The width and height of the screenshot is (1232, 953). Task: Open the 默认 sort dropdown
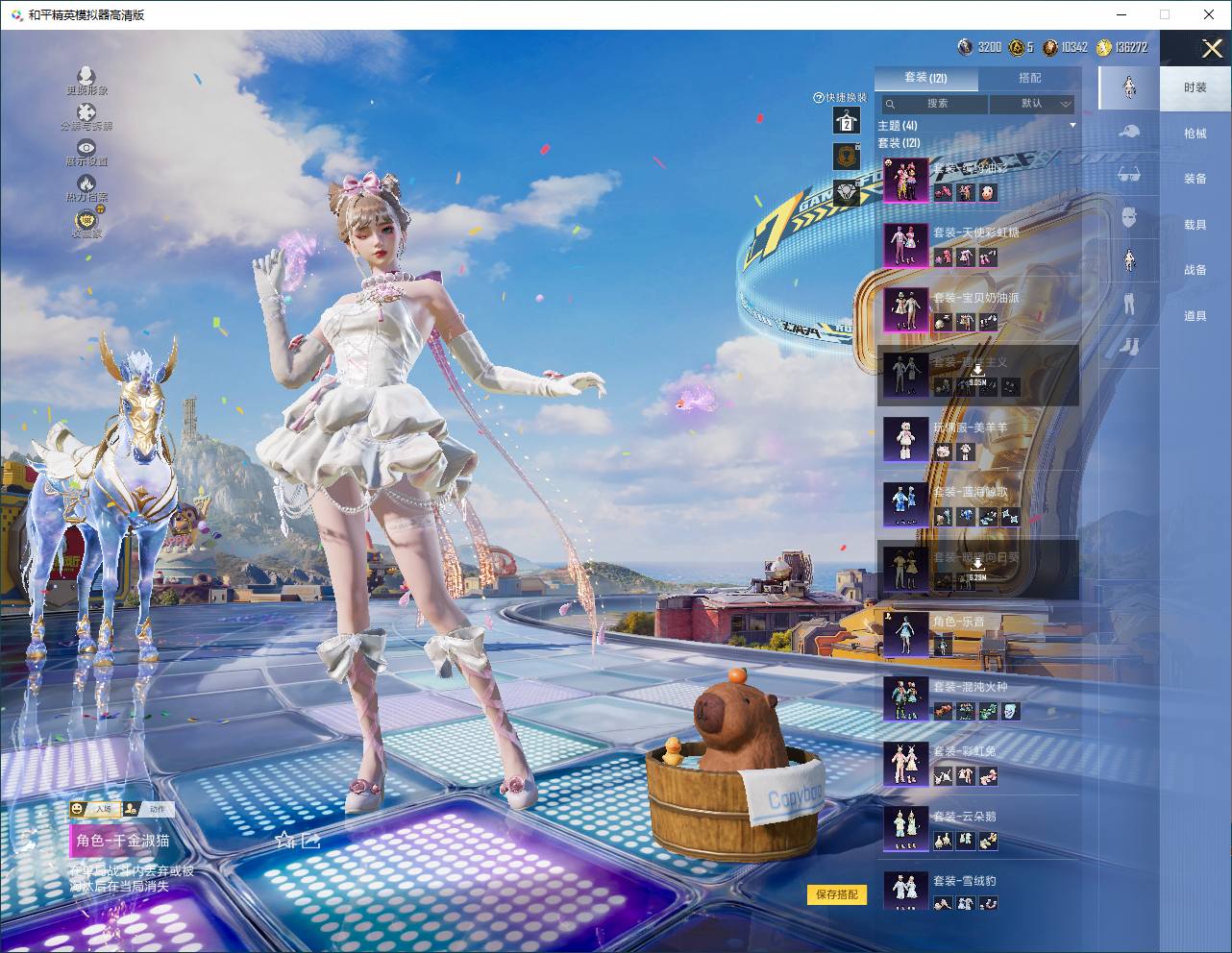[x=1032, y=104]
